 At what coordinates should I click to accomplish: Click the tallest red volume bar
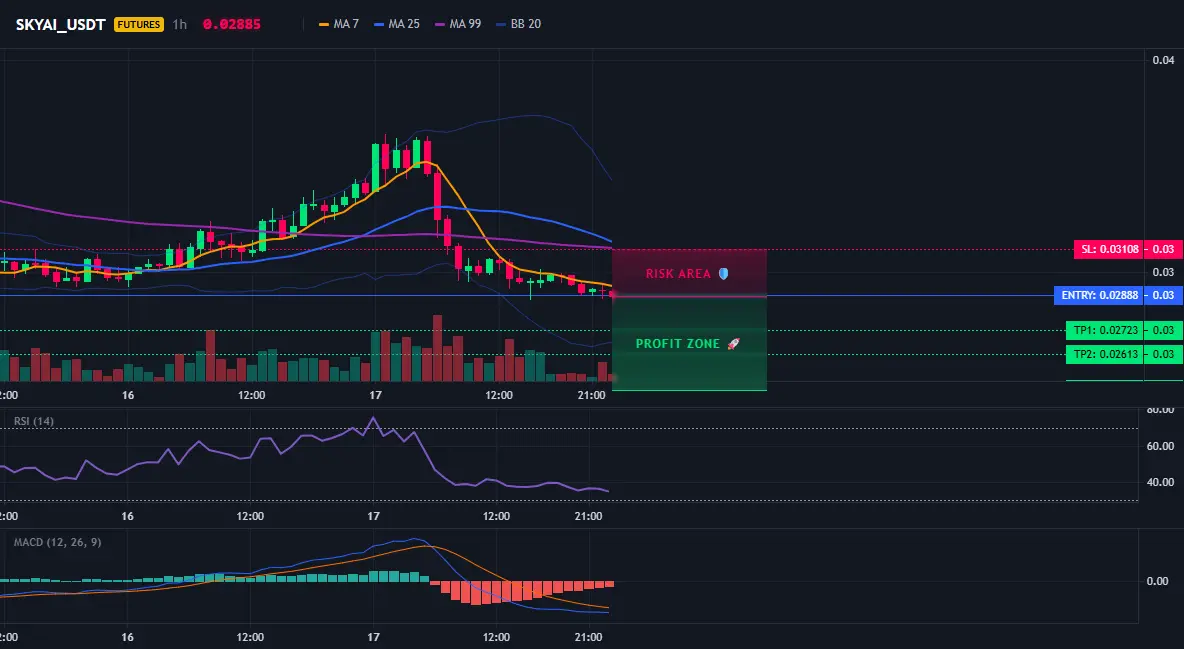click(437, 348)
